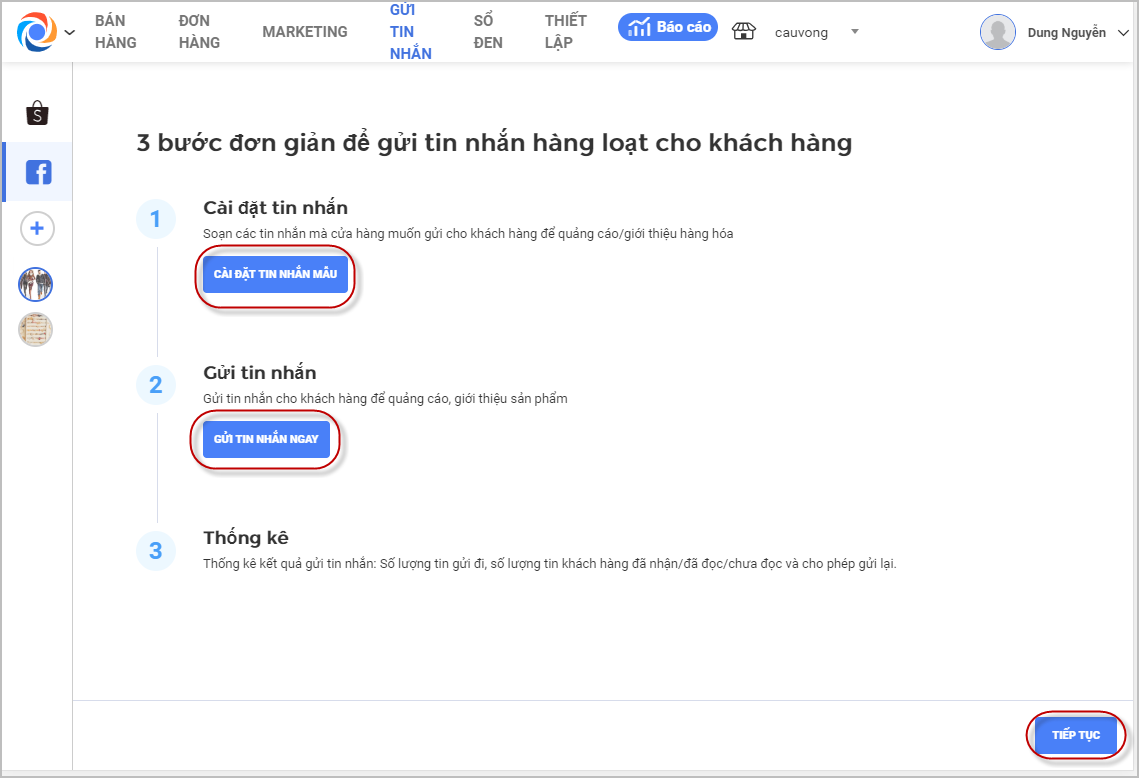Open the fanpage avatar with people photo
The height and width of the screenshot is (778, 1139).
[x=36, y=285]
